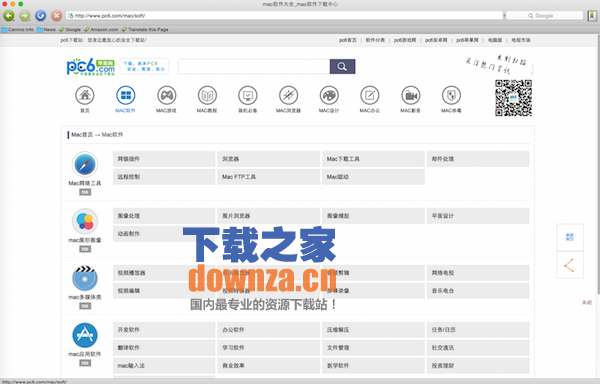Open the Mac驱动 category

373,177
